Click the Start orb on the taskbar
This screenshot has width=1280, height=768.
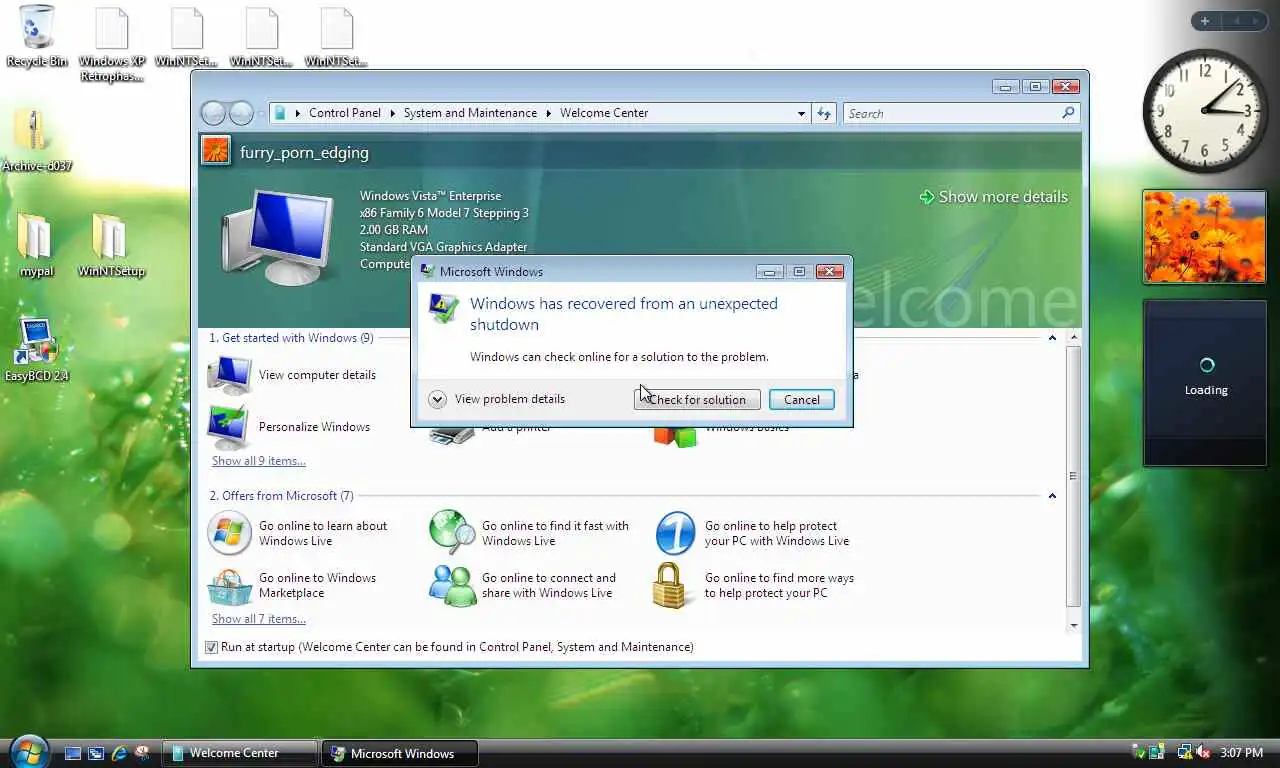[x=28, y=752]
